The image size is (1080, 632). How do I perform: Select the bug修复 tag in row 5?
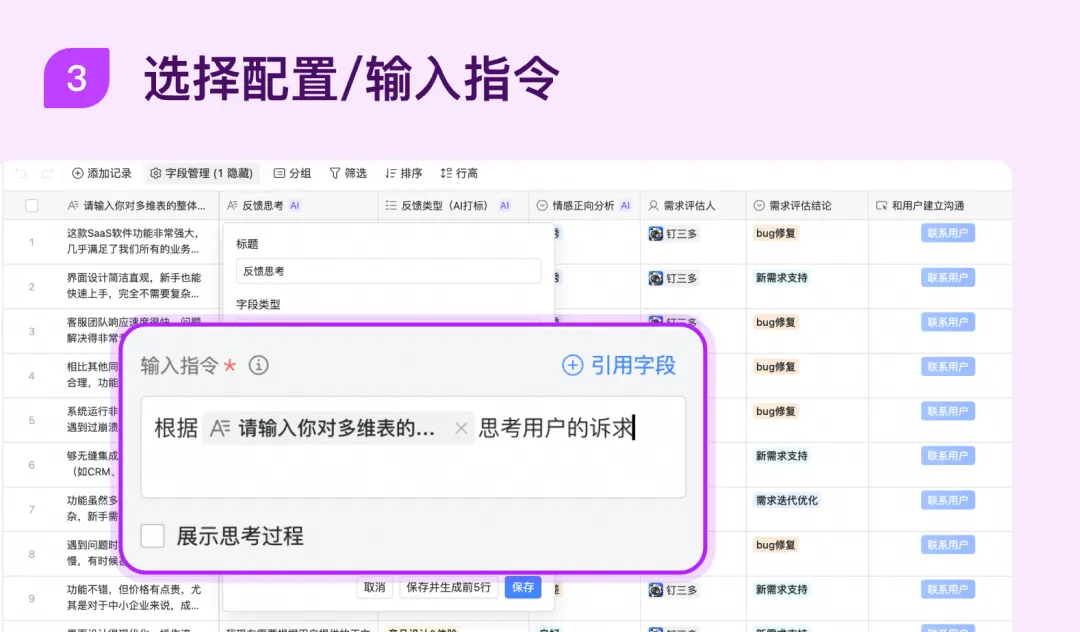tap(776, 412)
